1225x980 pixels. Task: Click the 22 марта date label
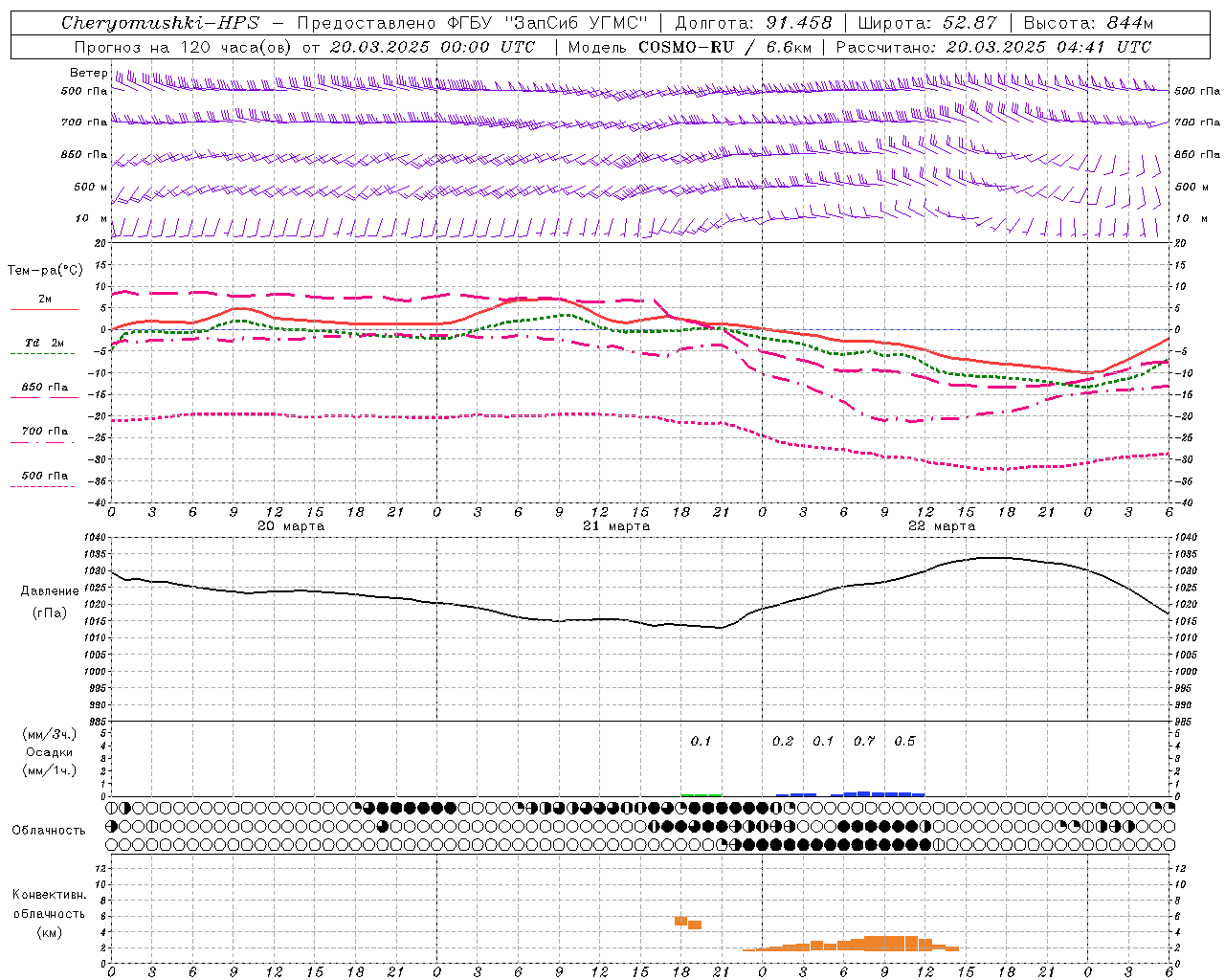click(x=942, y=526)
